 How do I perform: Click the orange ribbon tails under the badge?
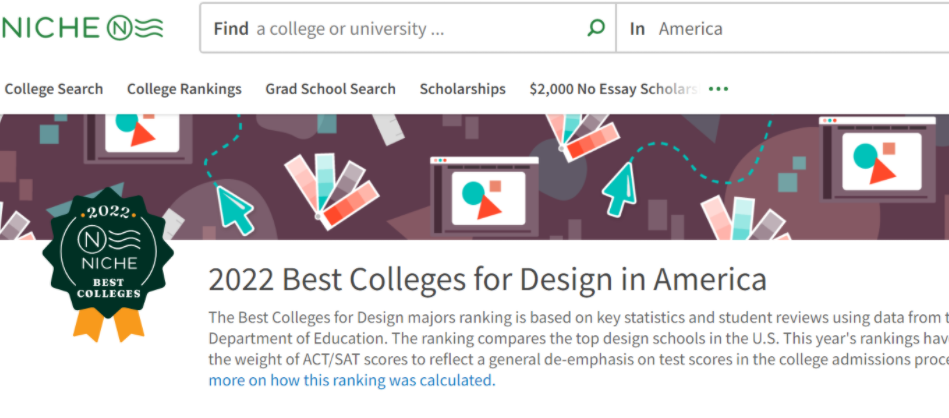(108, 323)
